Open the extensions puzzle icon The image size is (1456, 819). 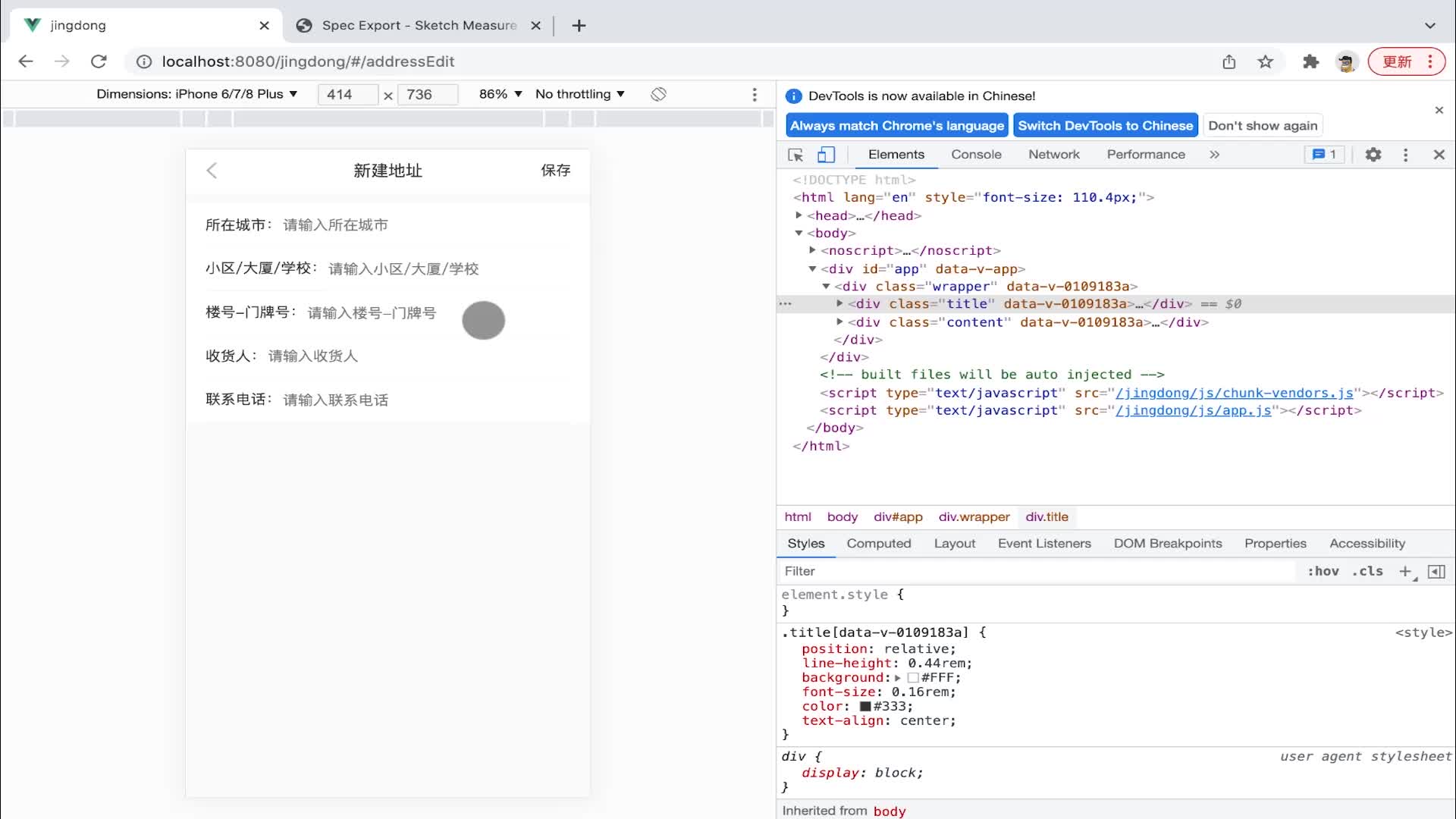click(1310, 61)
